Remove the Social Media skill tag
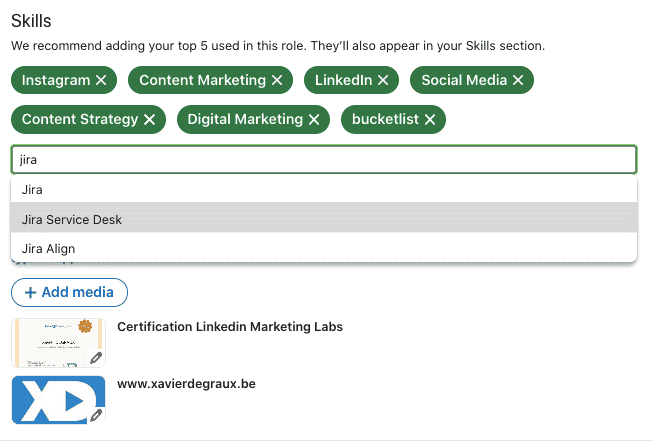Image resolution: width=653 pixels, height=442 pixels. point(518,80)
